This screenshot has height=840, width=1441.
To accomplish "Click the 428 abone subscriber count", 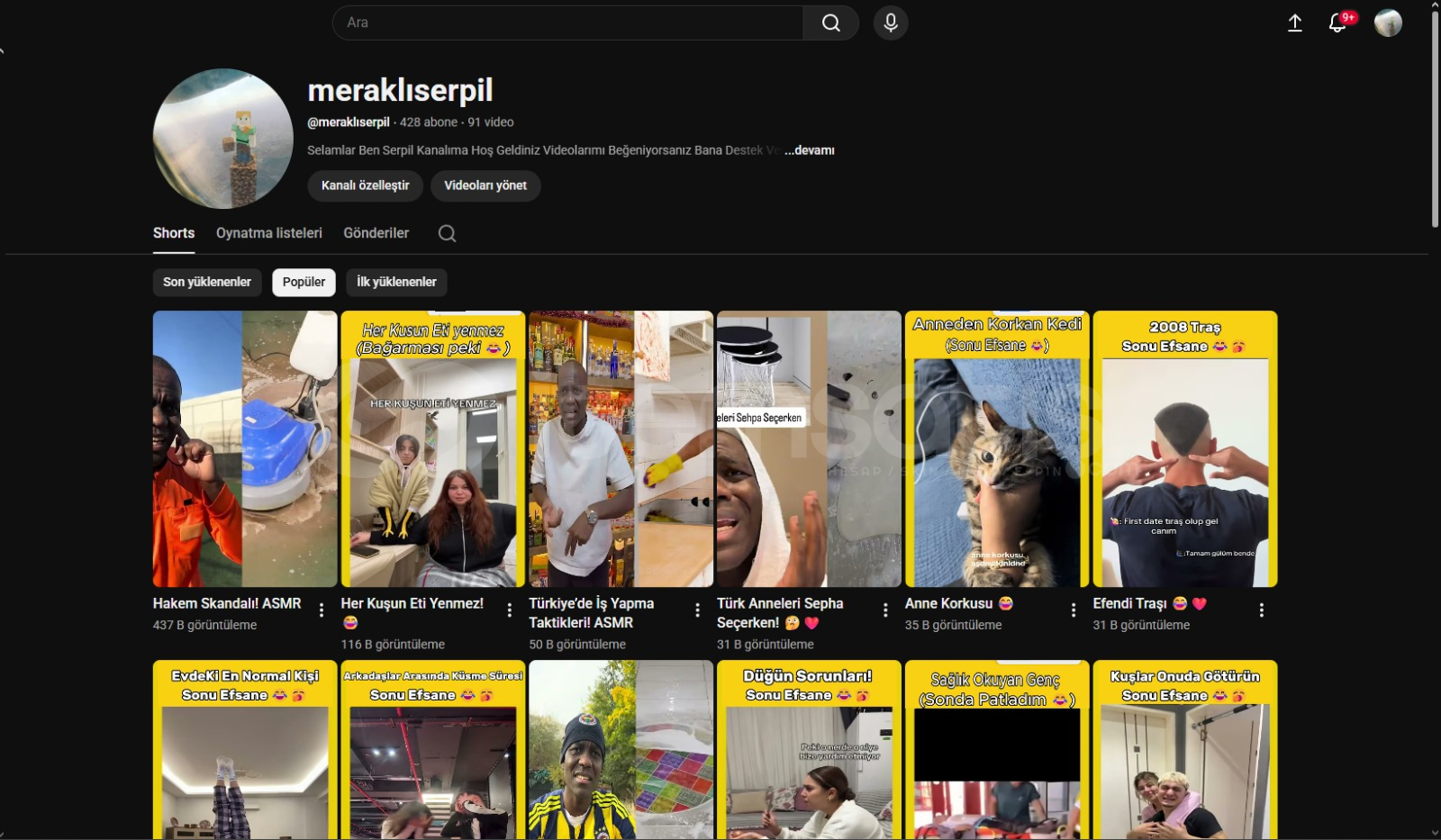I will pyautogui.click(x=429, y=122).
